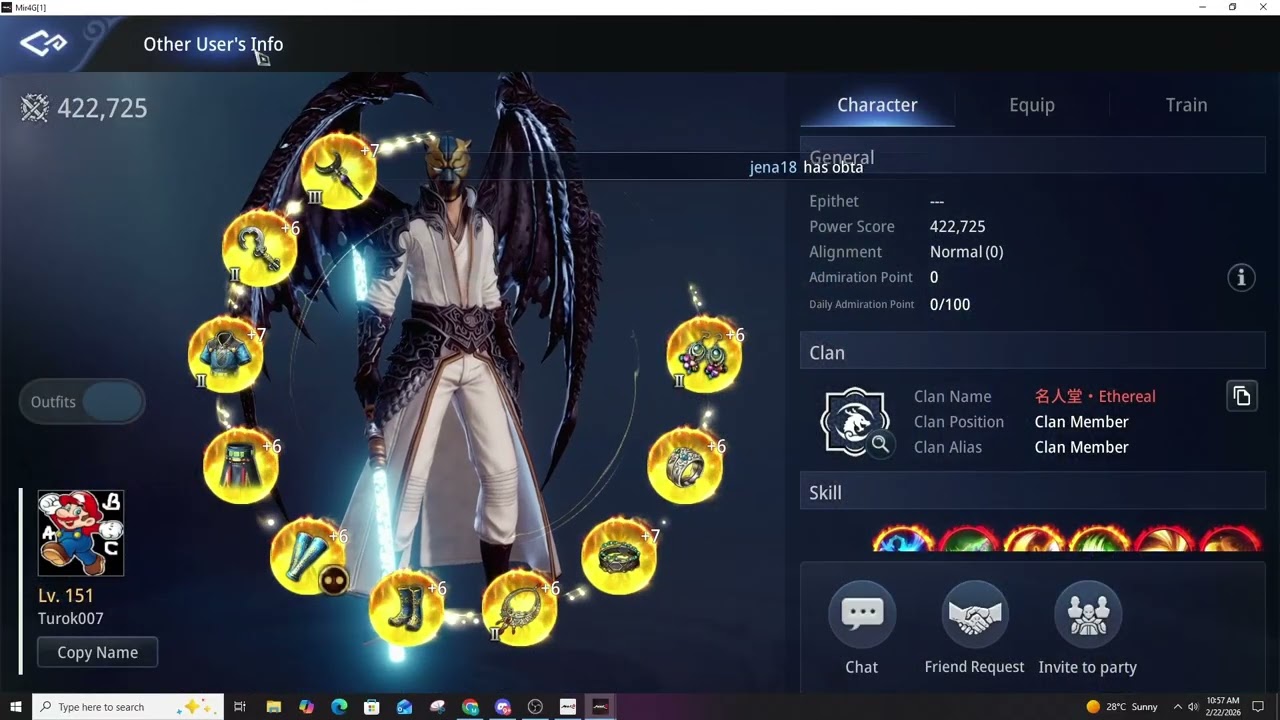Open File Explorer from the taskbar
Viewport: 1280px width, 720px height.
point(273,707)
